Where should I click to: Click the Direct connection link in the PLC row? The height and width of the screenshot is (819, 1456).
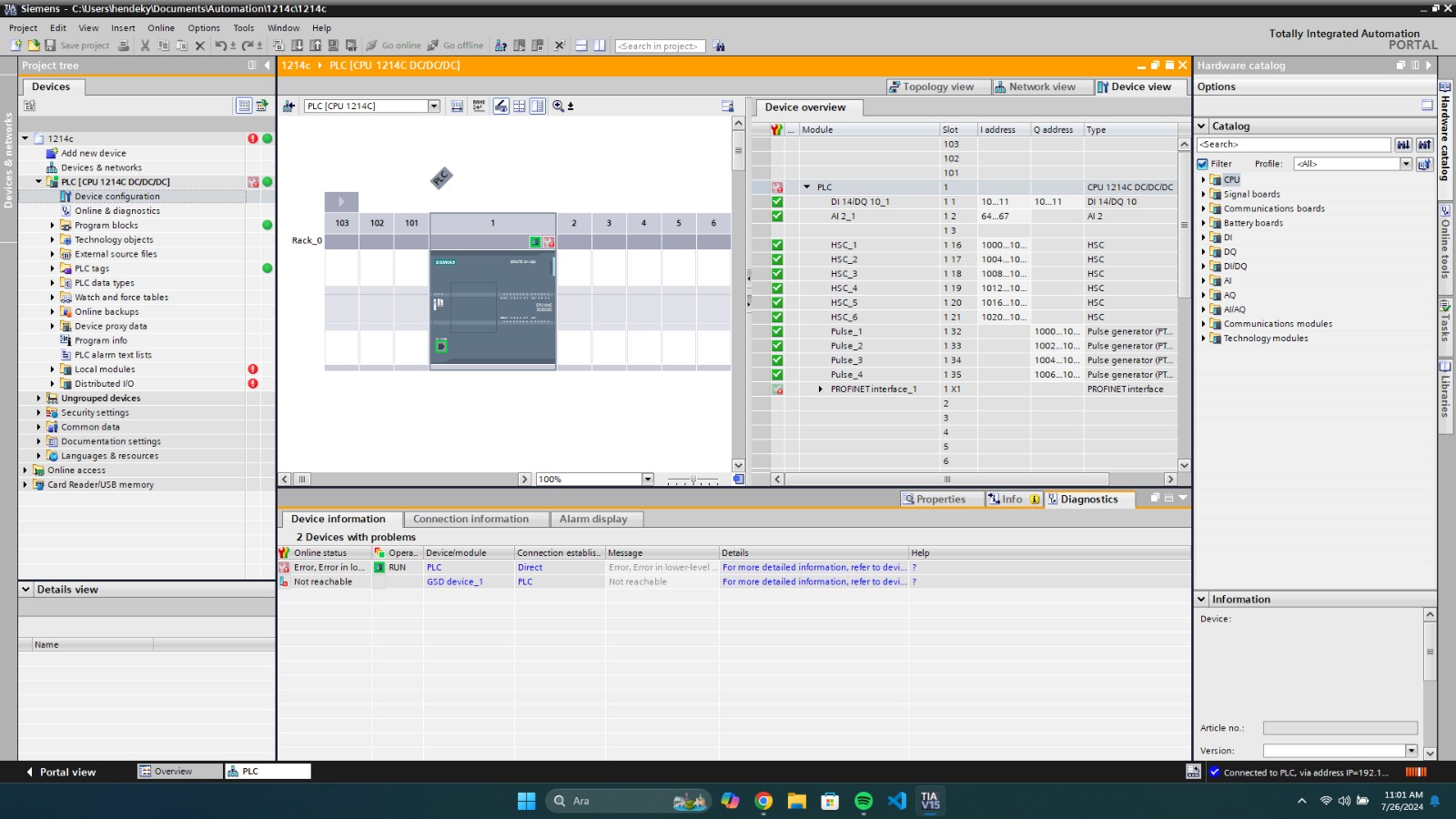coord(531,568)
